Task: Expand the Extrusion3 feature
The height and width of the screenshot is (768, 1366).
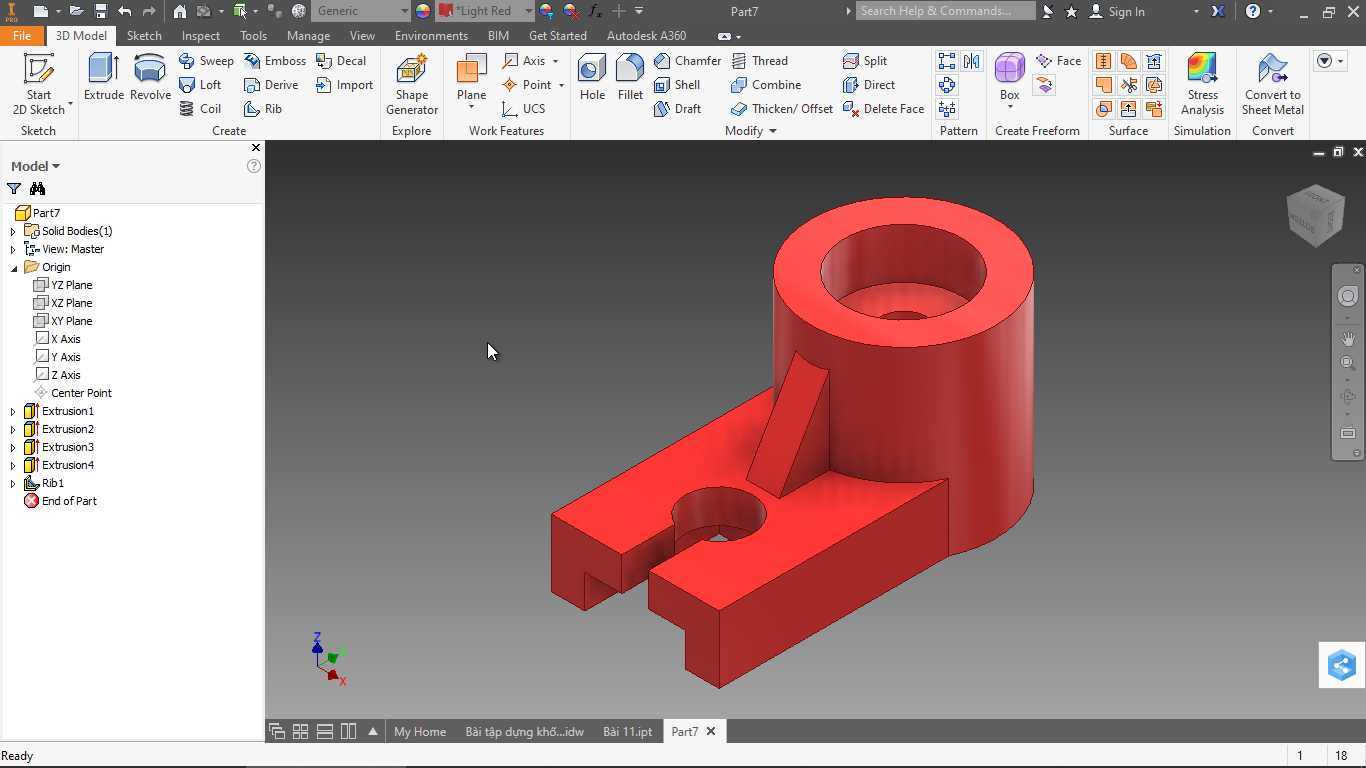Action: pos(13,447)
